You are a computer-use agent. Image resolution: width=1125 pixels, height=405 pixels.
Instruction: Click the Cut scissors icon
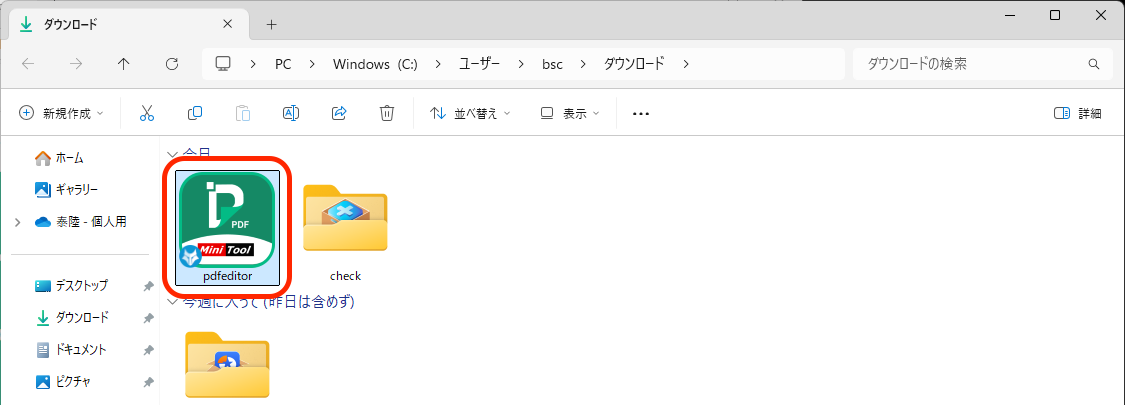click(x=147, y=113)
